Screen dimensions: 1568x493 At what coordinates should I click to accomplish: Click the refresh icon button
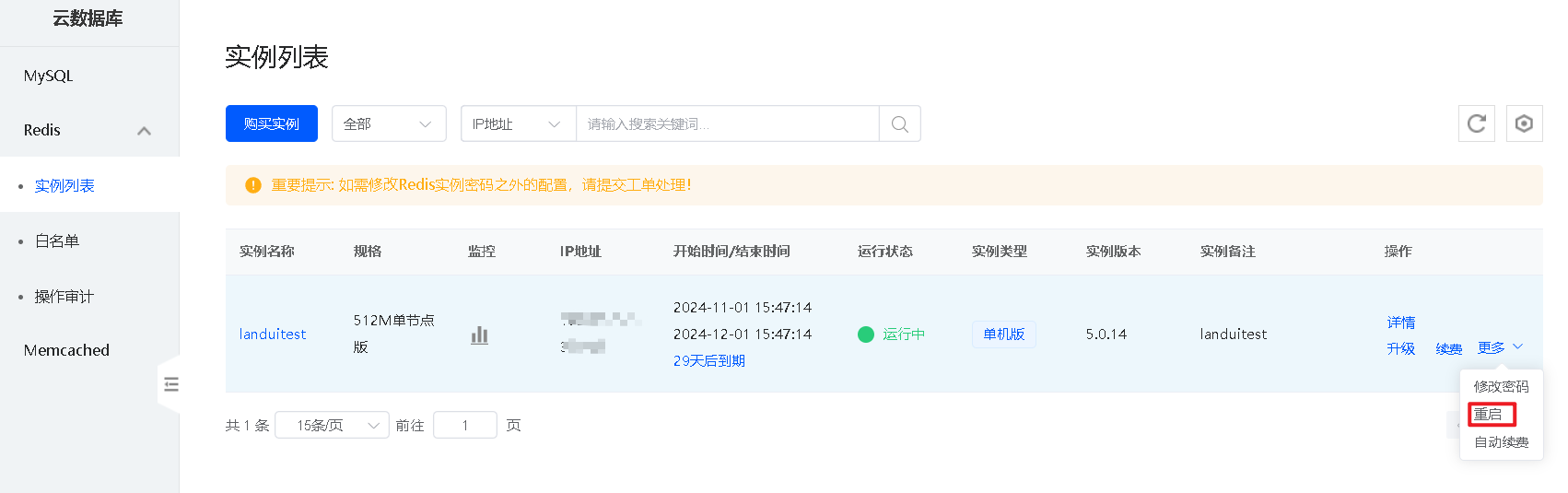pos(1476,123)
